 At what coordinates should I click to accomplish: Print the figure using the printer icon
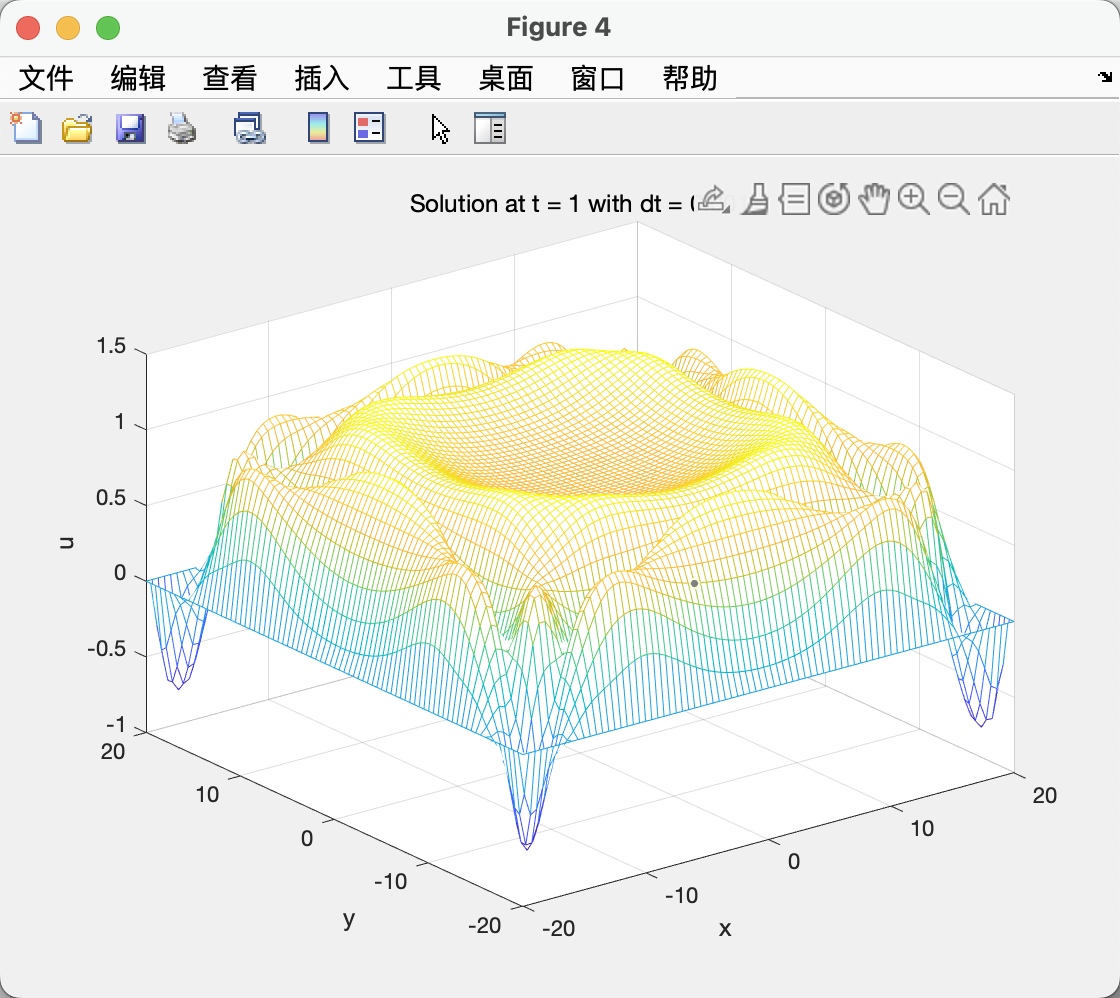182,128
